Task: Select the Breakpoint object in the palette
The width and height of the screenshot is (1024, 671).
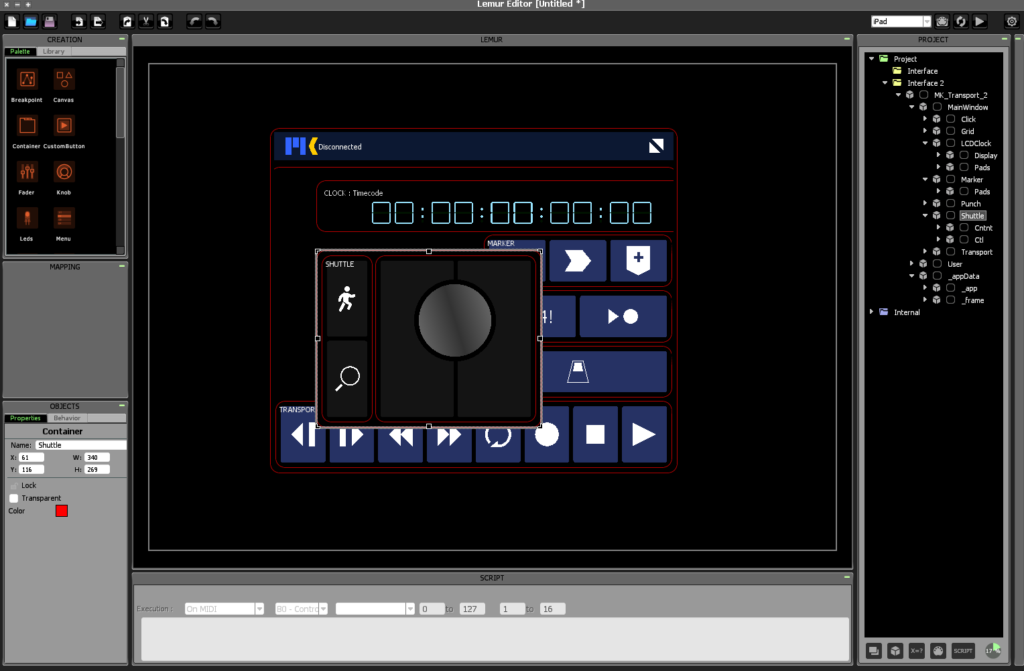Action: [x=27, y=86]
